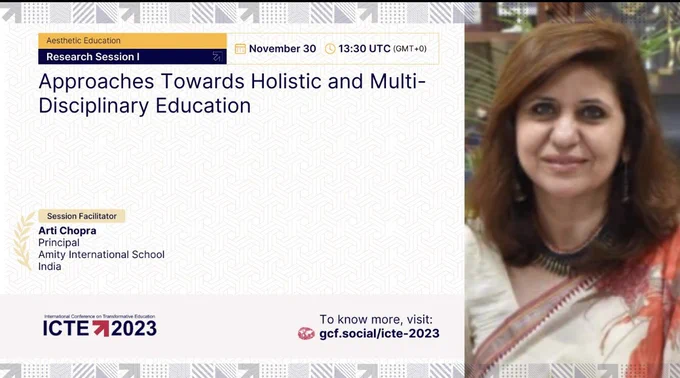Click the text 'Amity International School'
680x378 pixels.
click(101, 254)
